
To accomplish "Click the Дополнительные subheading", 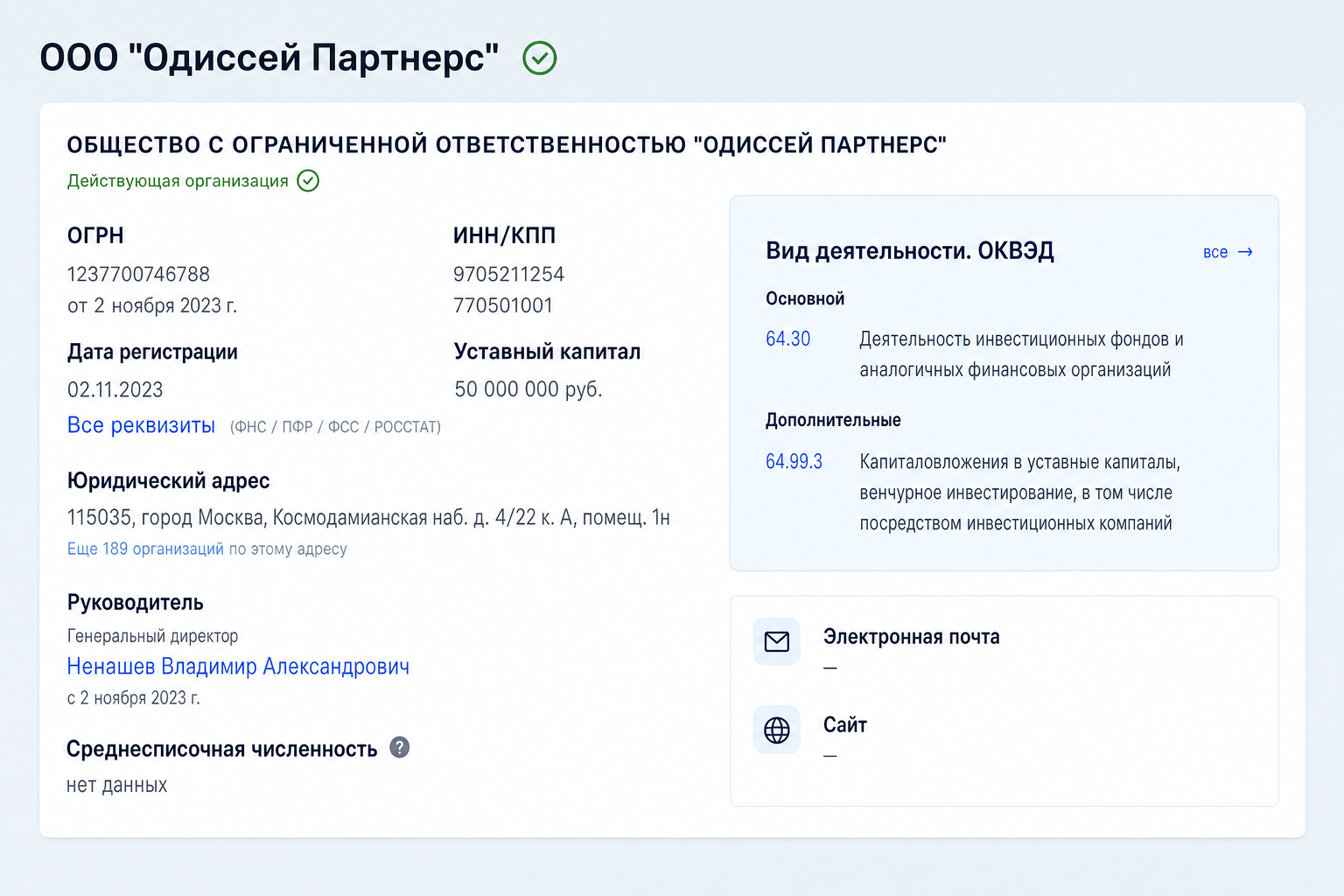I will click(x=833, y=420).
